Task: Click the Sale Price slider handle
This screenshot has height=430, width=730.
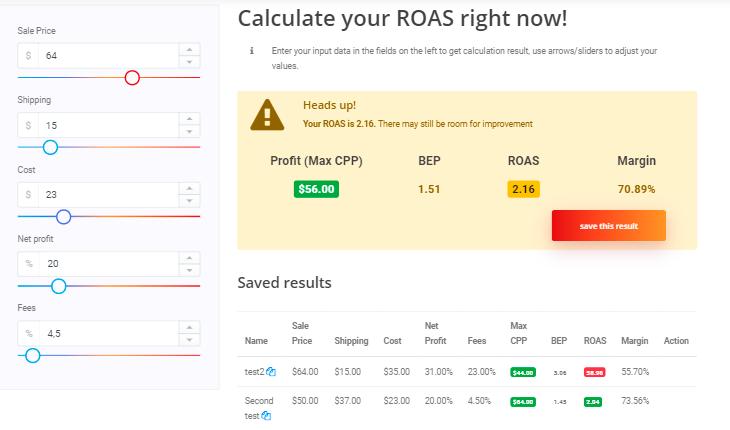Action: pos(132,78)
